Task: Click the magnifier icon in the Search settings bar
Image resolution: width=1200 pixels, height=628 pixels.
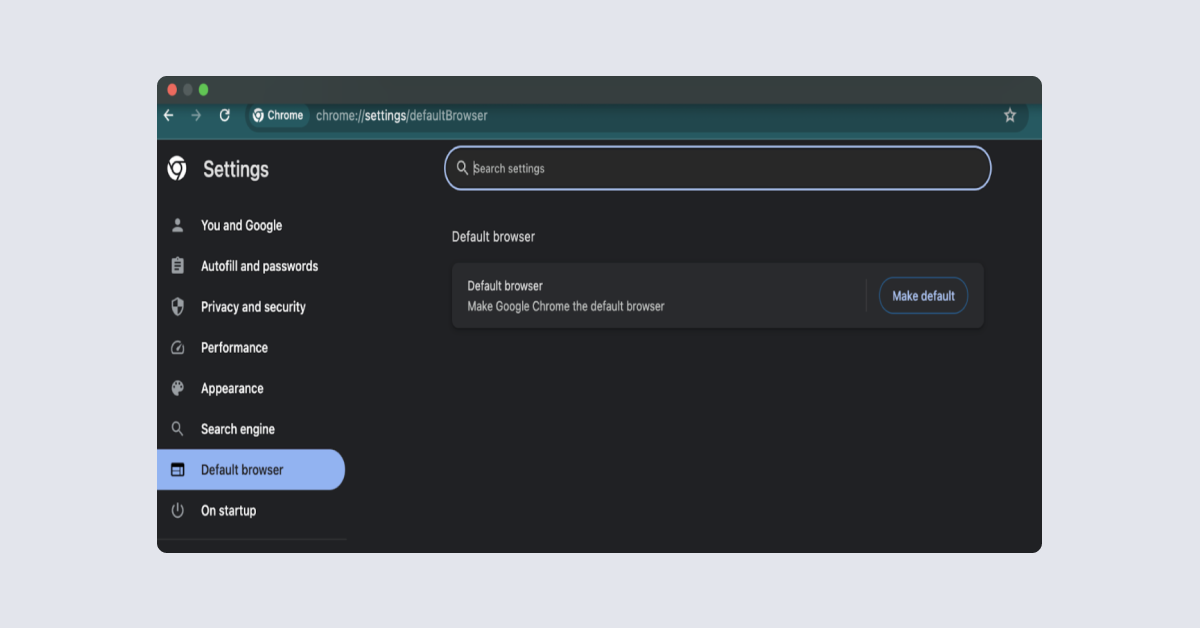Action: (462, 168)
